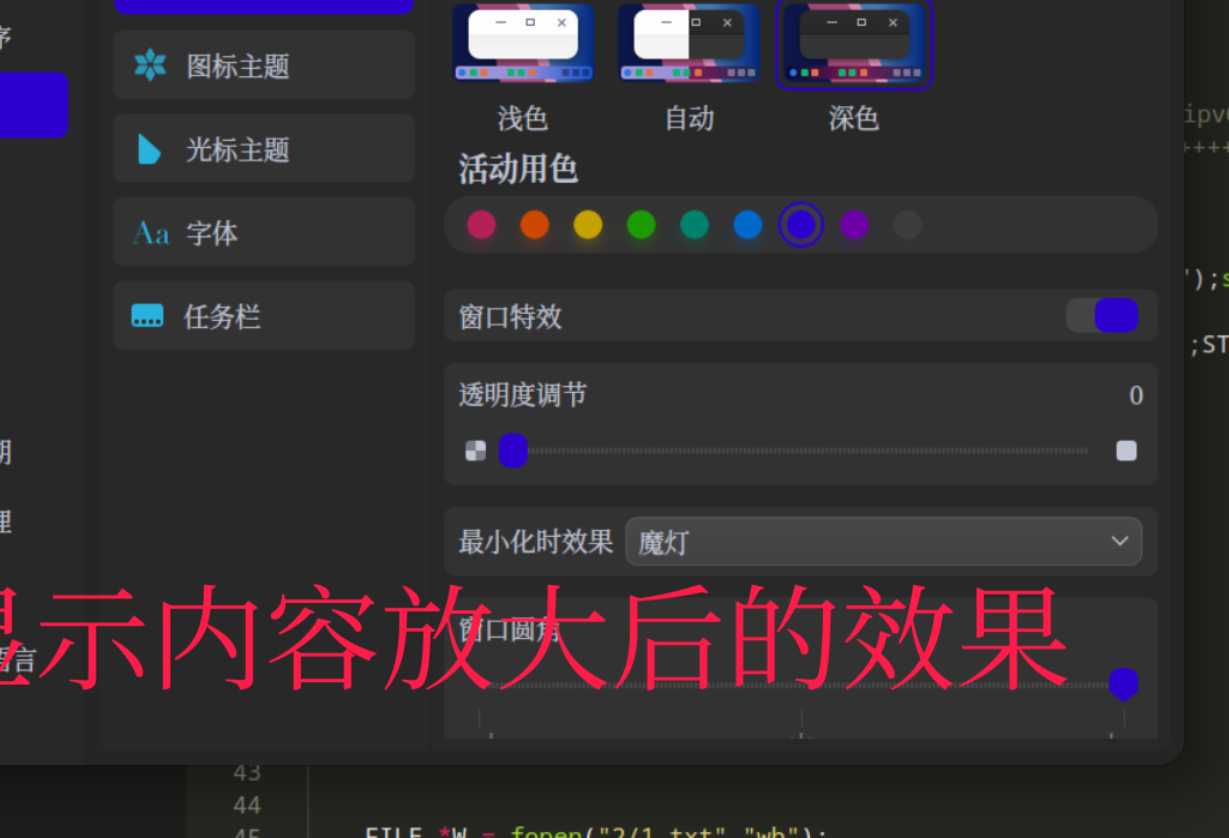Open the 任务栏 (taskbar) settings
This screenshot has height=838, width=1229.
point(263,315)
